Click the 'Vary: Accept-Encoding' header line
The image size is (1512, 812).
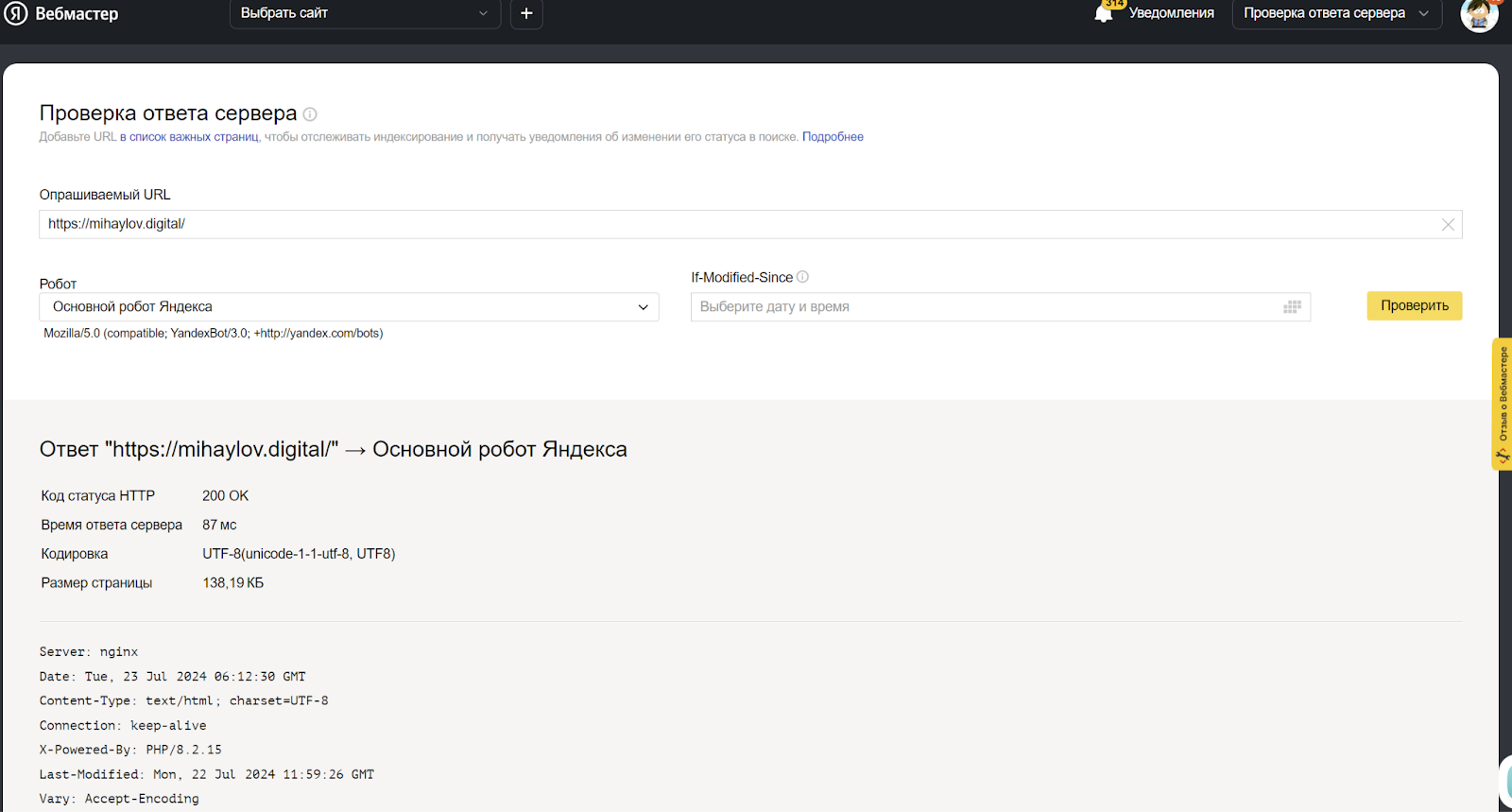(x=119, y=799)
